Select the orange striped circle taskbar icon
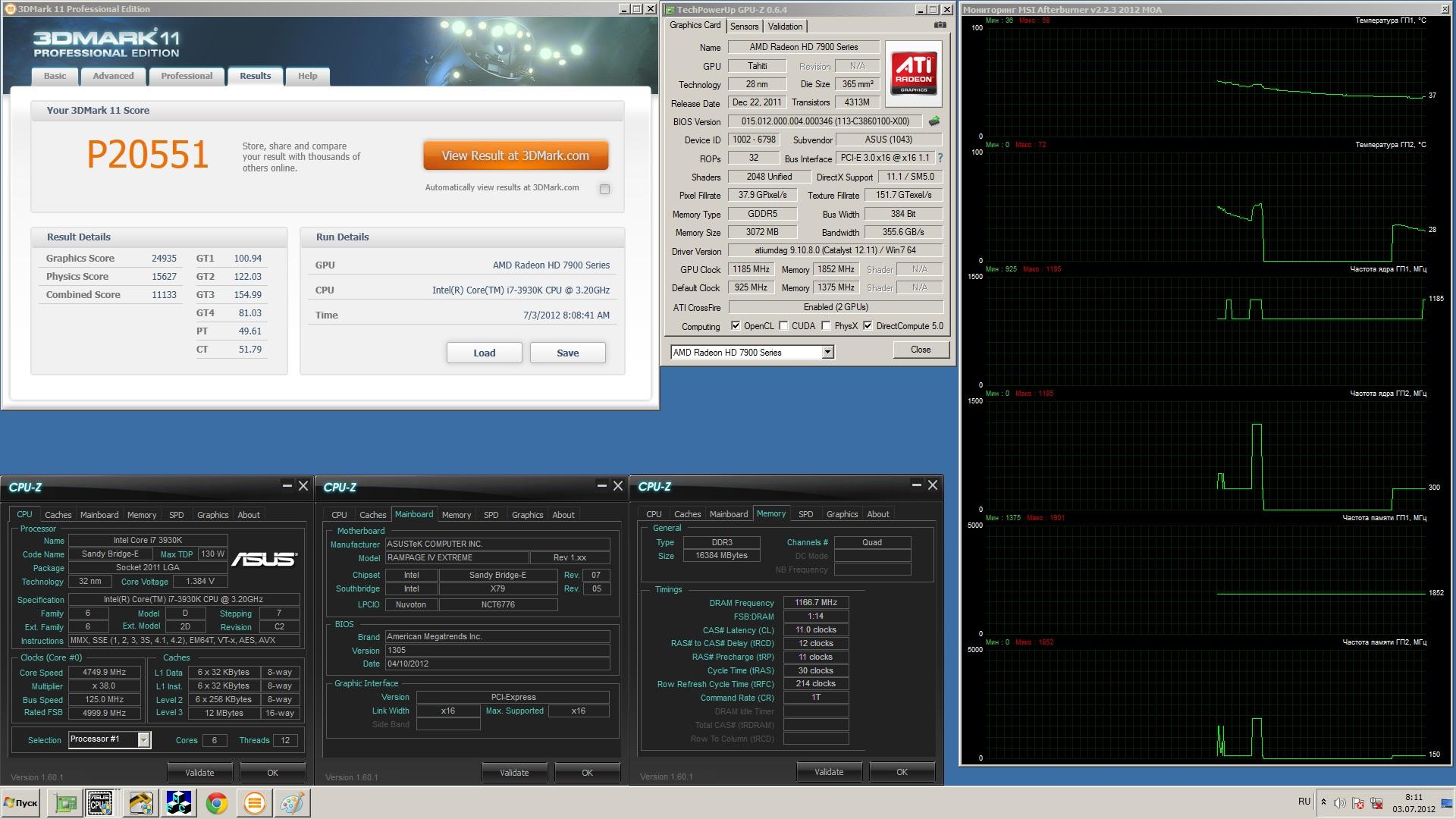The width and height of the screenshot is (1456, 819). 255,803
